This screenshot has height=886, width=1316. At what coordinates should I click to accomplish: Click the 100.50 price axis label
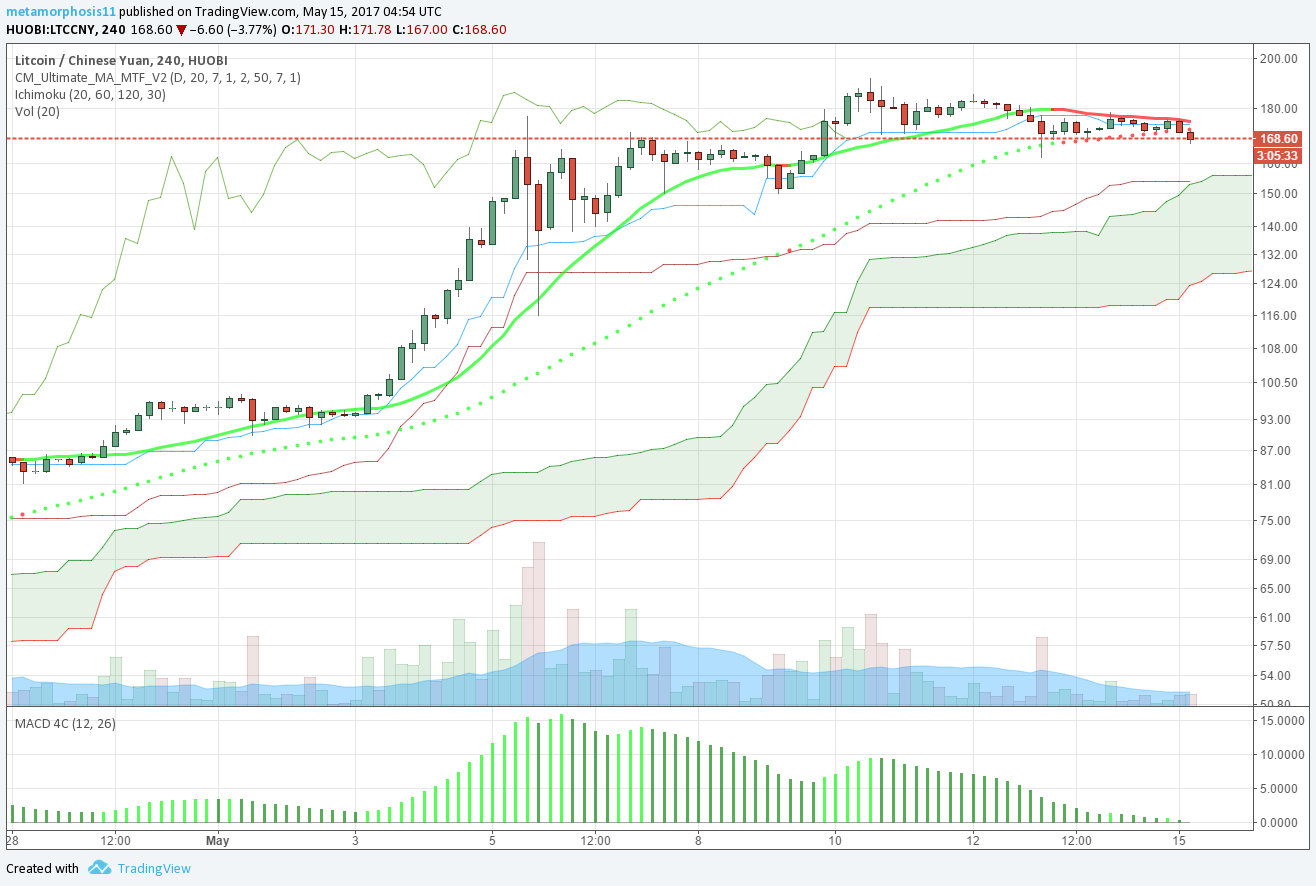1279,383
